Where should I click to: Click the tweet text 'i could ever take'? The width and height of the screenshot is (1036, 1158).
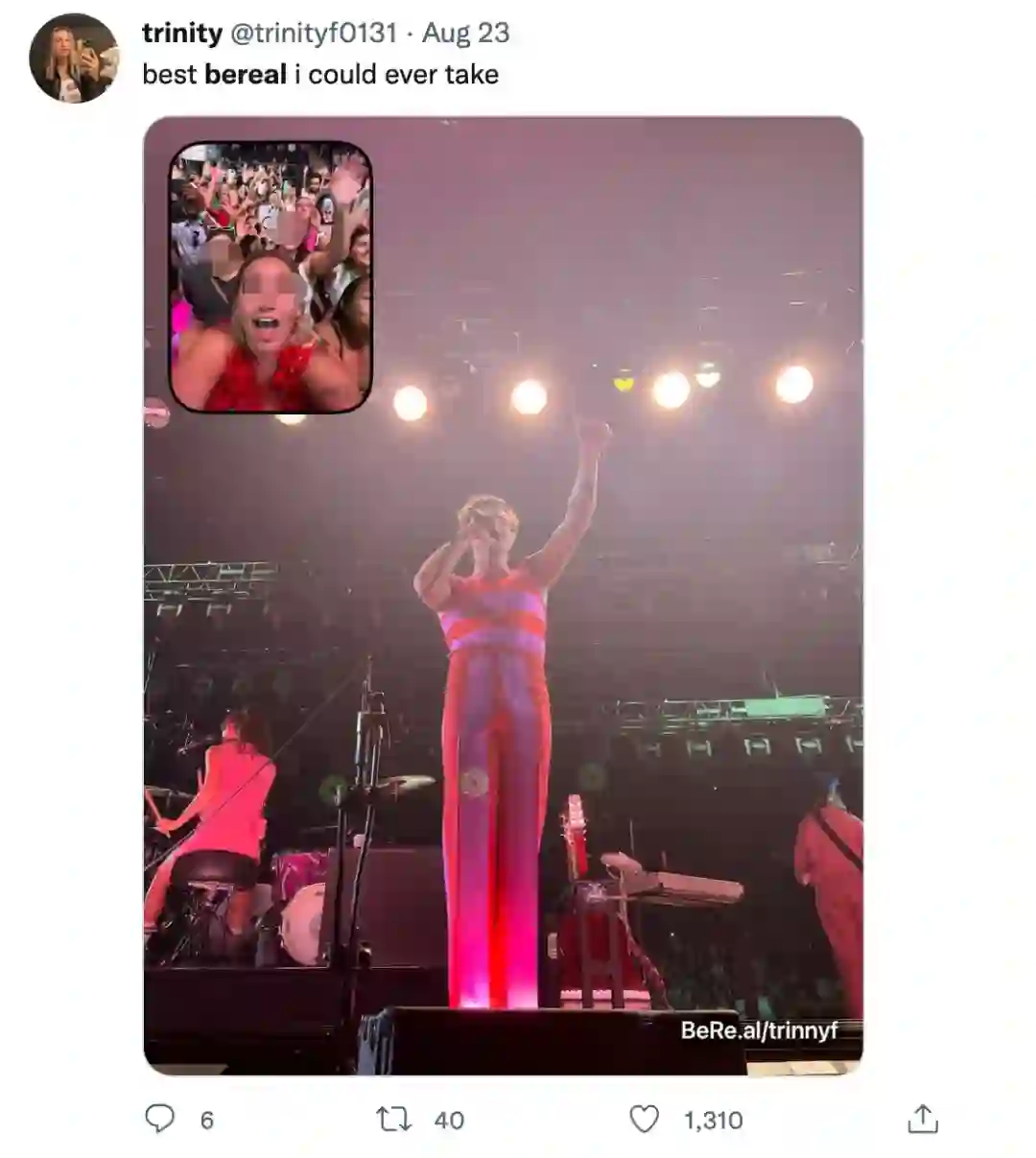pos(396,74)
